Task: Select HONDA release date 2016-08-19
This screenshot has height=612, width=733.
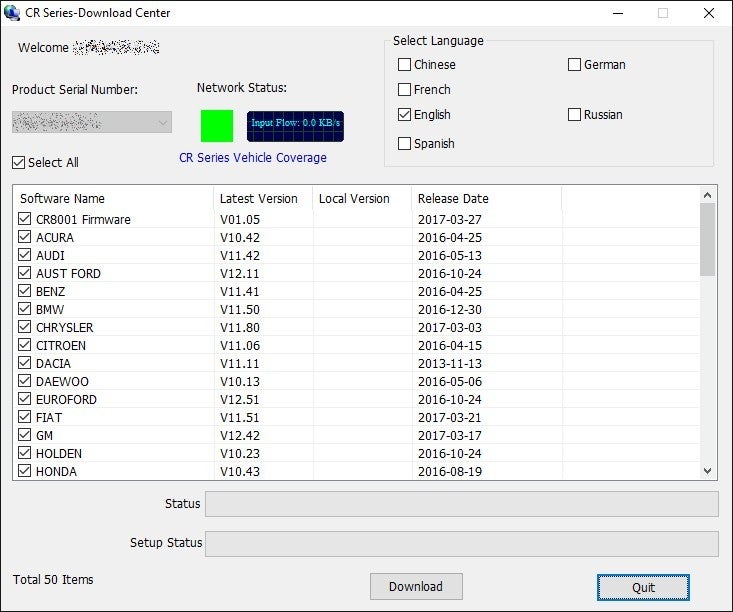Action: [450, 471]
